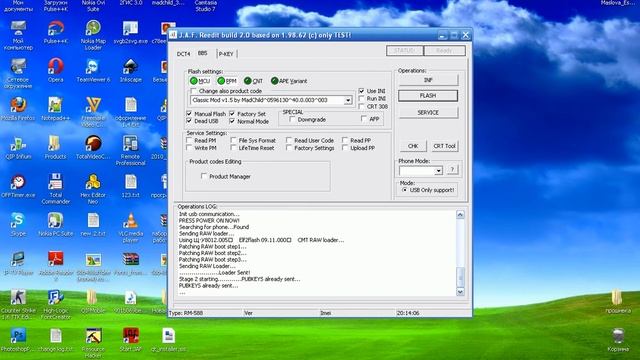Enable the Read User Code checkbox
Image resolution: width=640 pixels, height=360 pixels.
289,140
